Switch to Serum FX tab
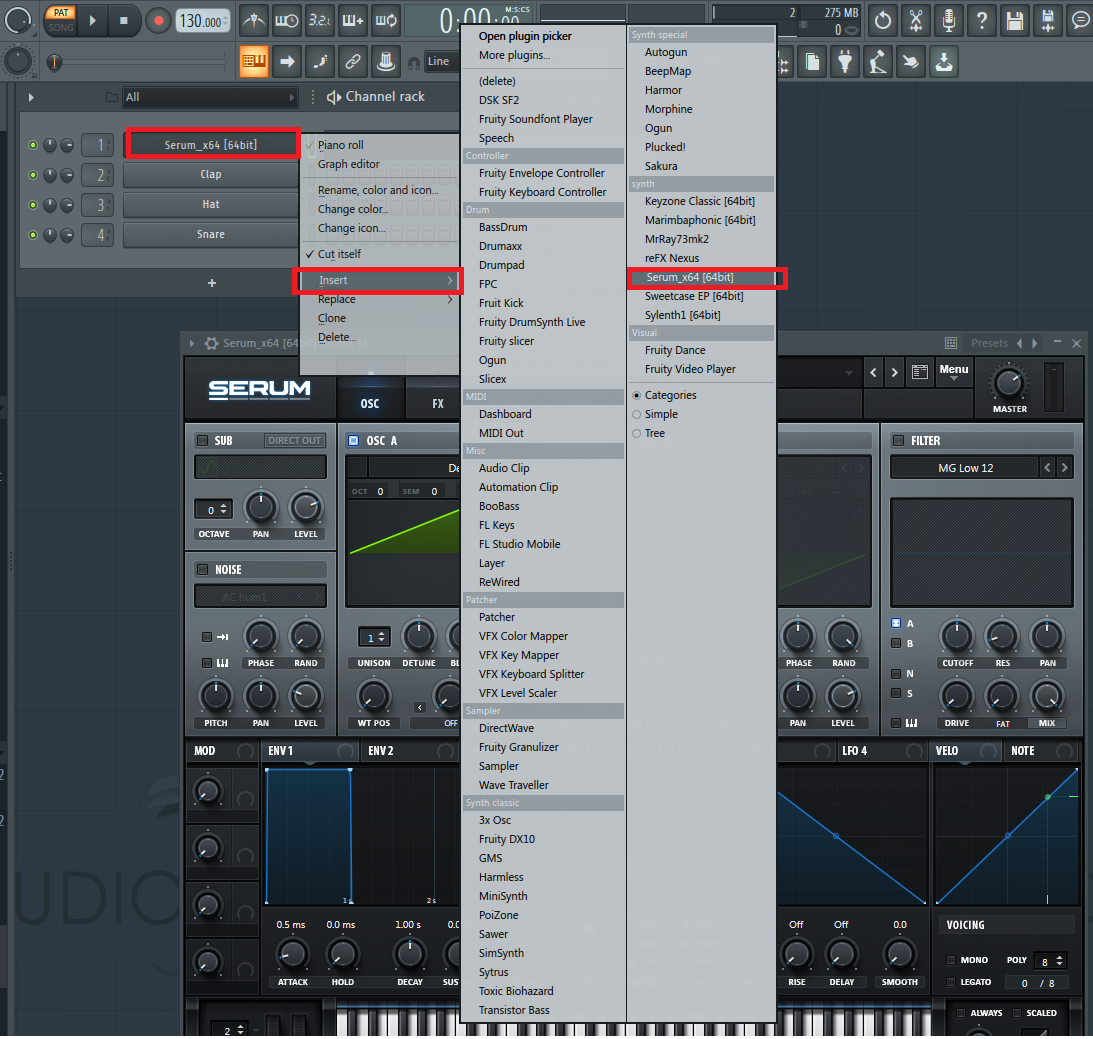Screen dimensions: 1093x1039 click(x=438, y=403)
